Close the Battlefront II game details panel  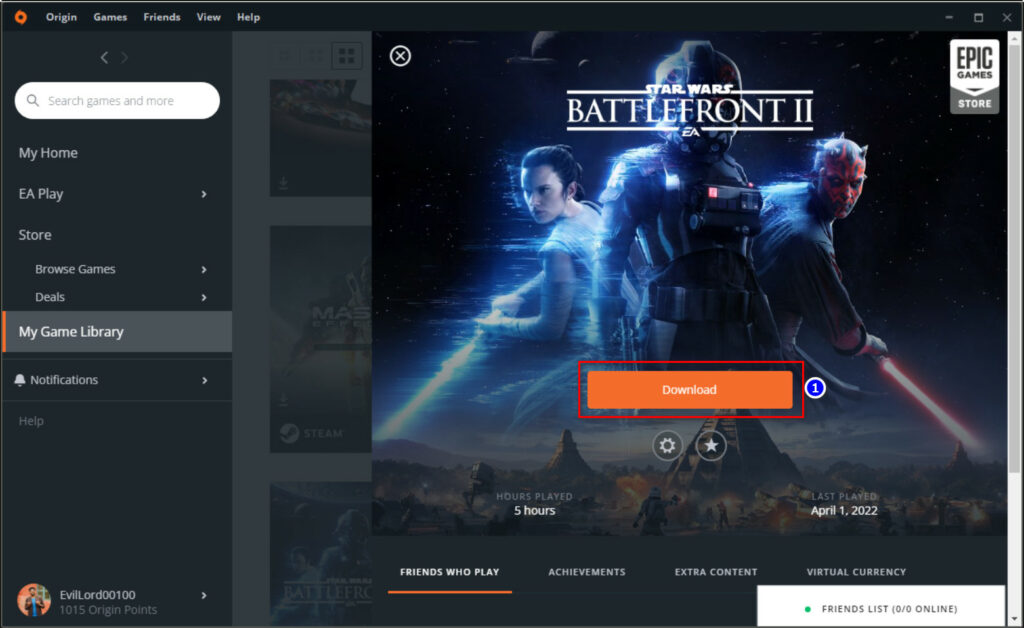(400, 56)
